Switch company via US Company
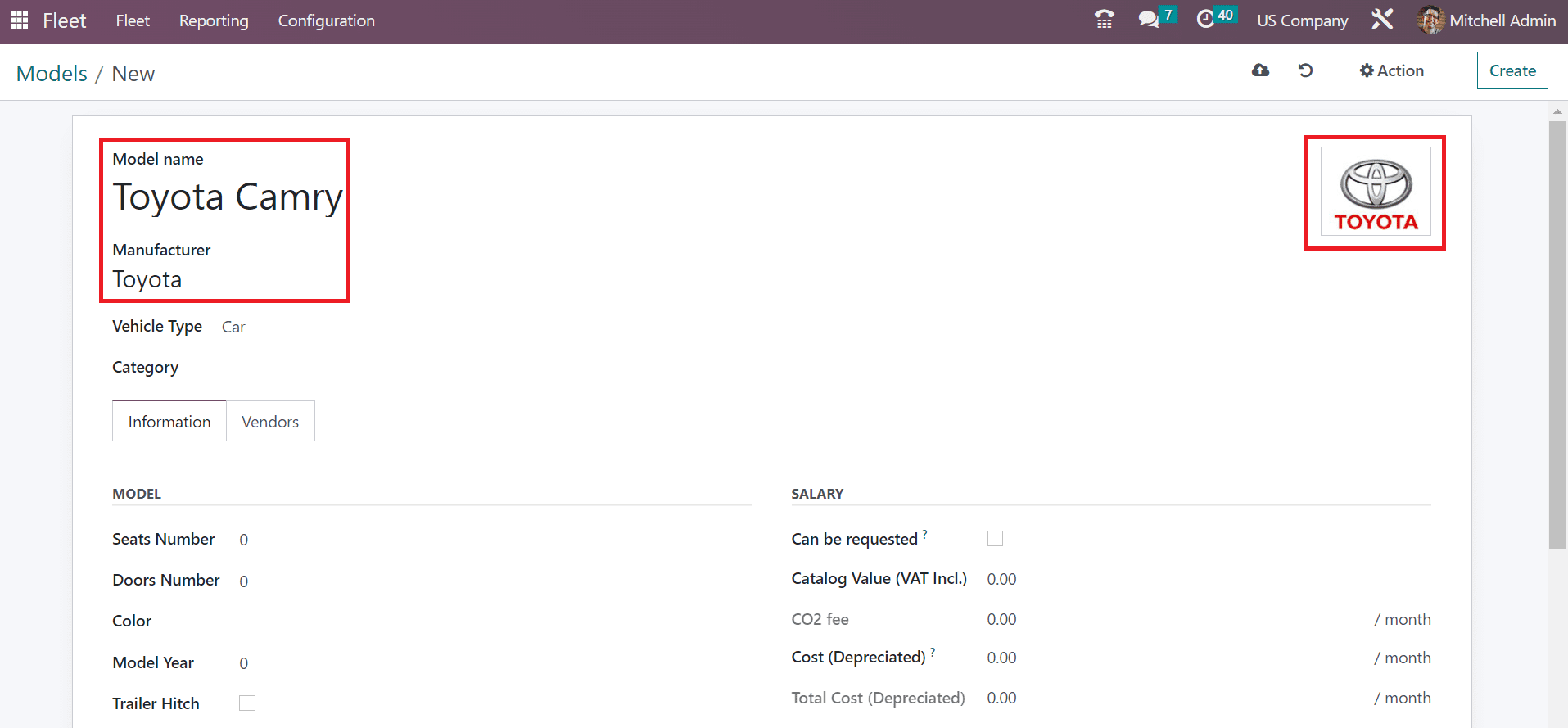1568x728 pixels. point(1302,20)
